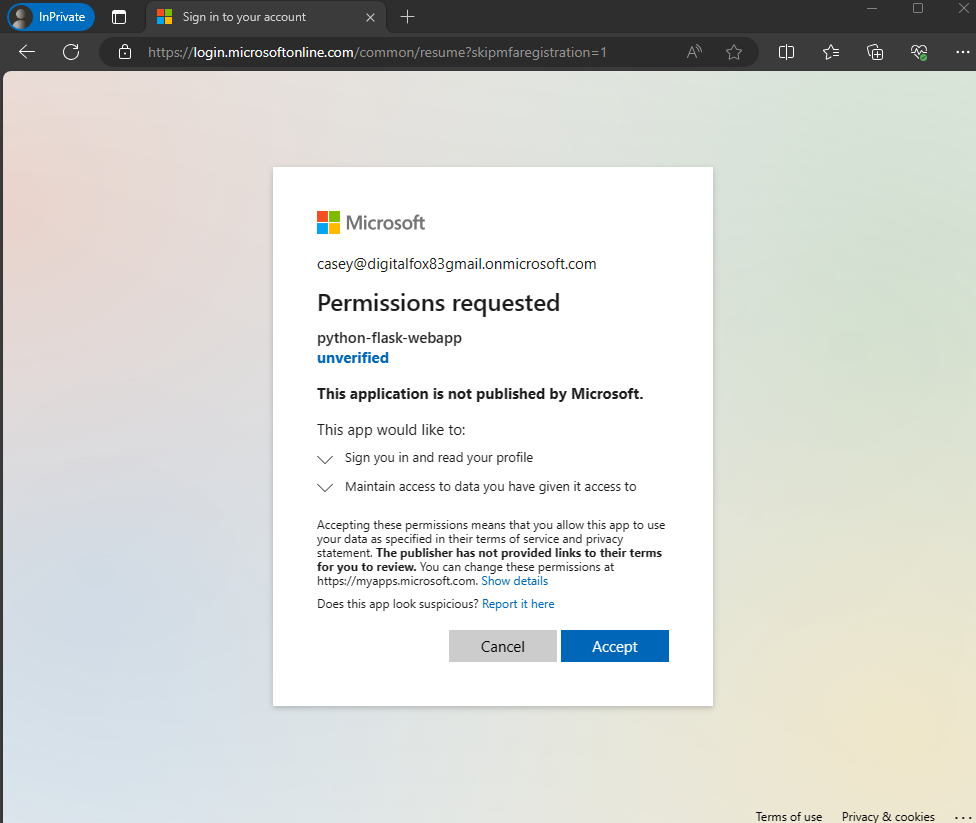Accept the requested permissions
The image size is (976, 823).
[x=614, y=646]
